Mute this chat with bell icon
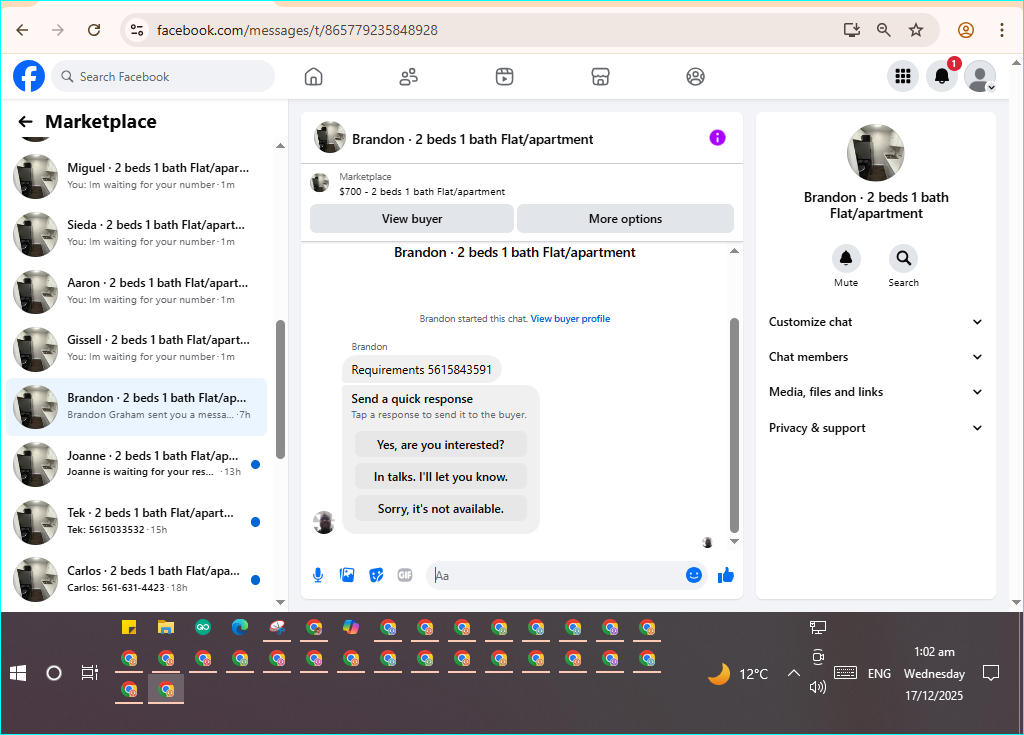Viewport: 1024px width, 735px height. click(846, 259)
